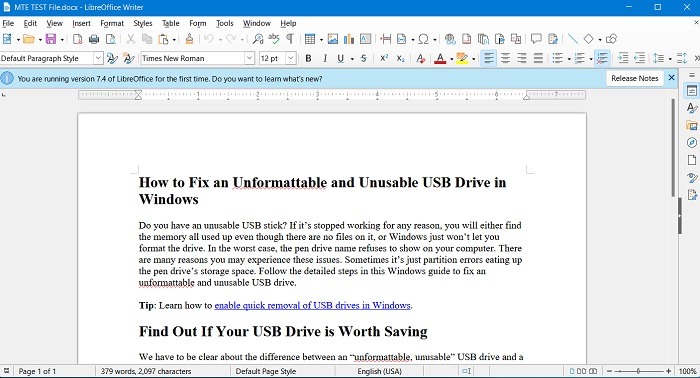Screen dimensions: 700x378
Task: Click Clone Formatting paintbrush icon
Action: (x=189, y=39)
